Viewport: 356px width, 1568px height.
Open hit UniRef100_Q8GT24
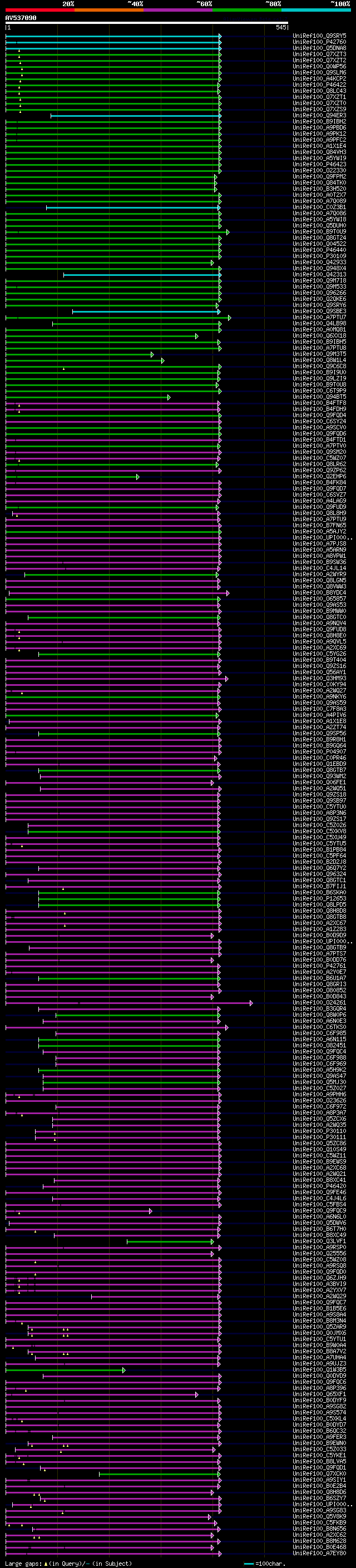[x=319, y=238]
